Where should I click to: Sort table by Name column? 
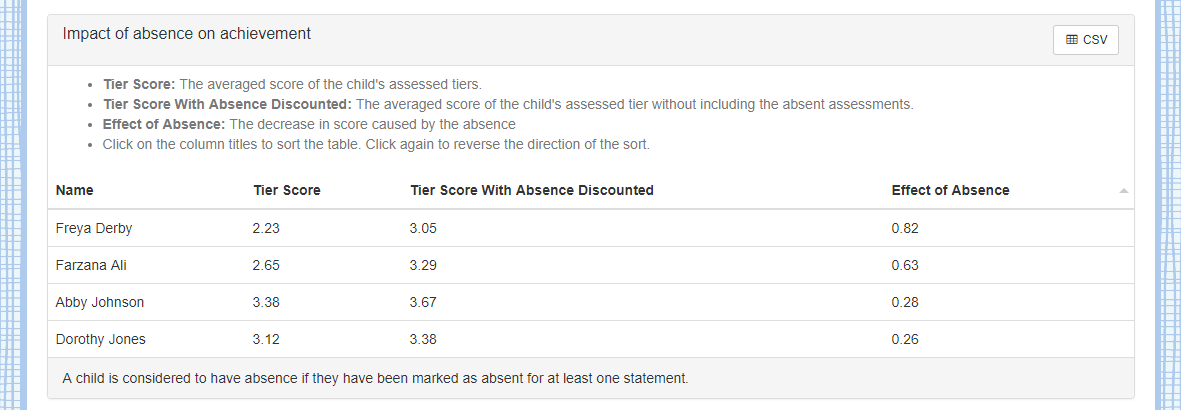click(x=75, y=190)
